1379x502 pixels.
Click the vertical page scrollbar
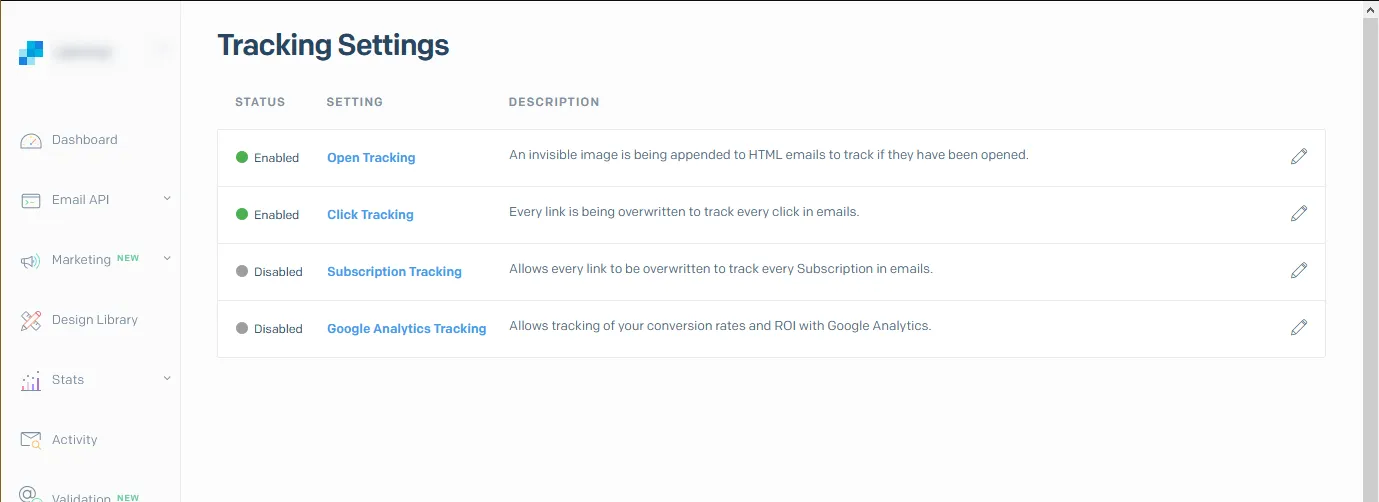click(1370, 250)
